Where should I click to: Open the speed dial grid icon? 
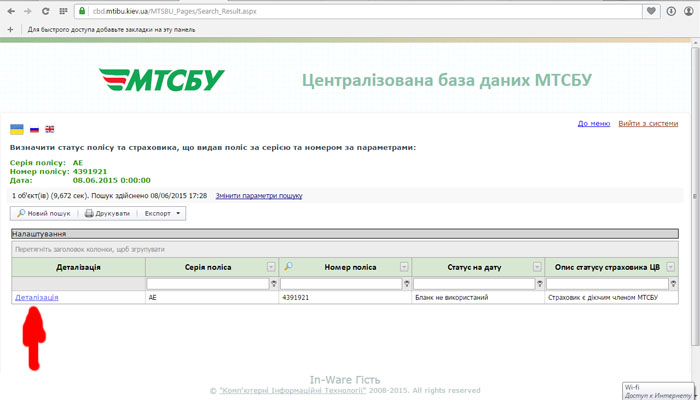[63, 11]
